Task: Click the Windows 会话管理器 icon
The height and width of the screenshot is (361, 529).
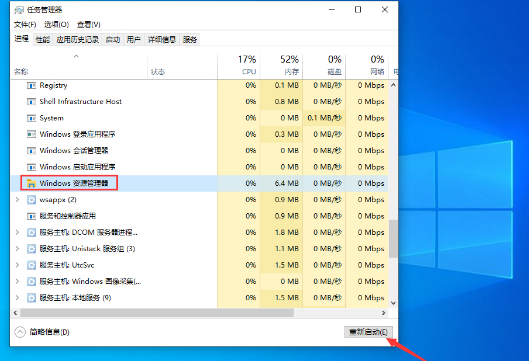Action: (x=31, y=151)
